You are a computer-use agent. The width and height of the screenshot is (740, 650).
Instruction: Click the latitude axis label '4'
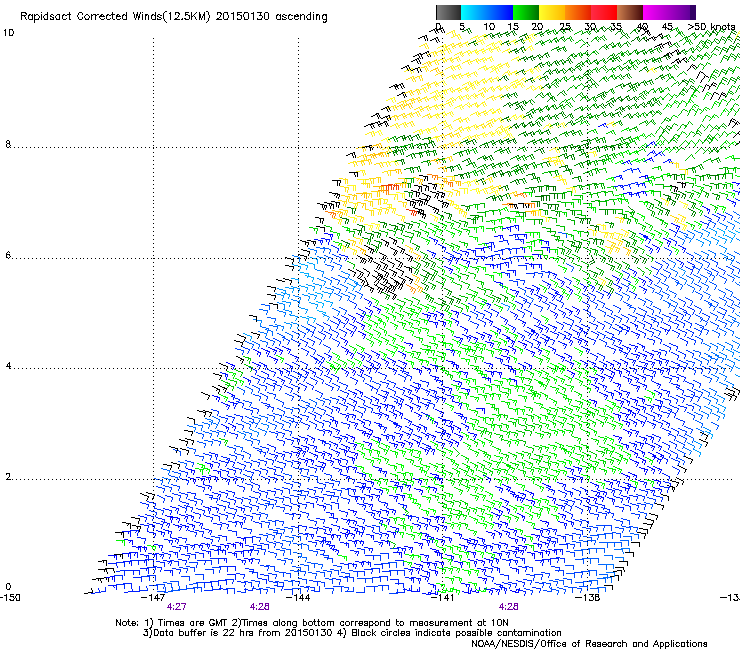8,366
